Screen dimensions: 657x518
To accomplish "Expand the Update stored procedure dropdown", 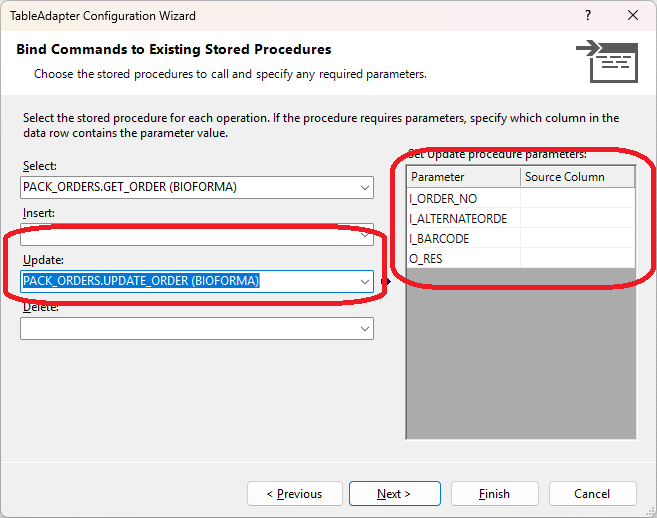I will tap(365, 281).
